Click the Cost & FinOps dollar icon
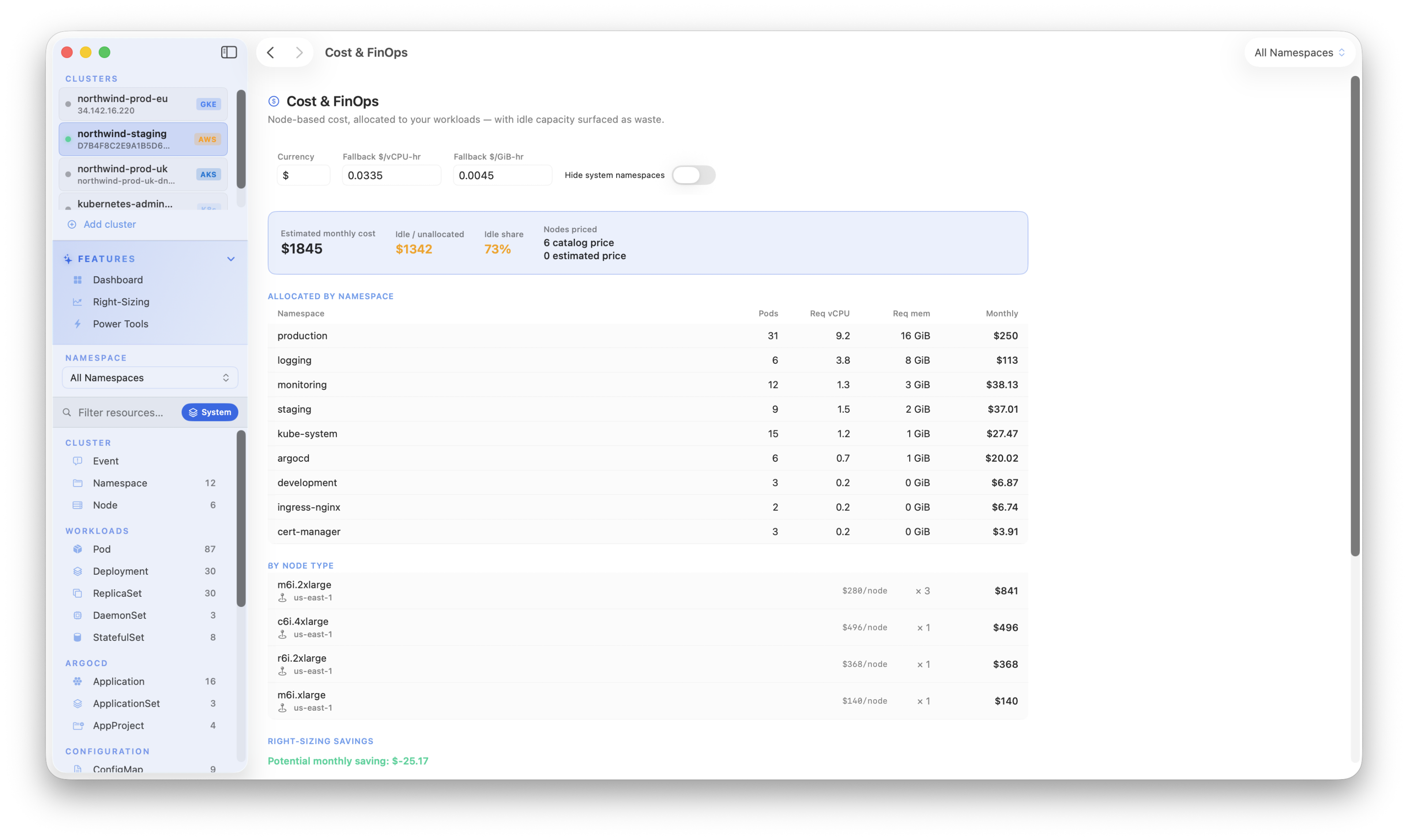This screenshot has height=840, width=1408. click(x=273, y=102)
